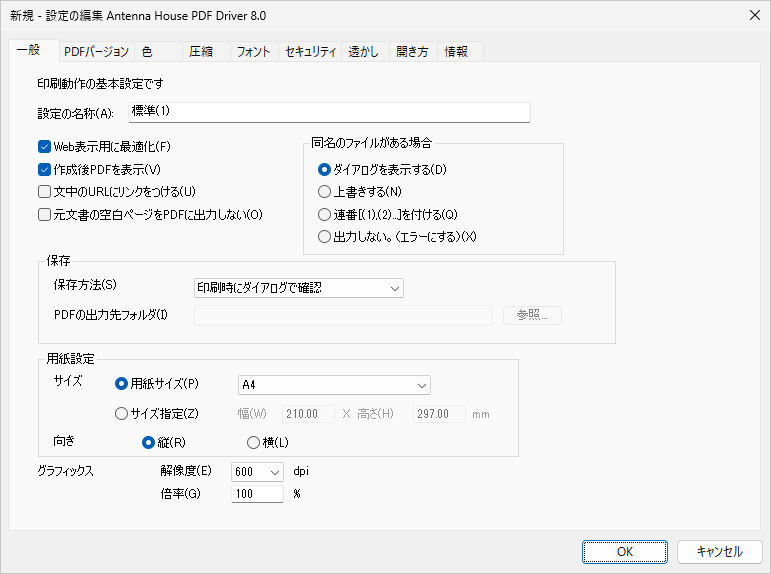Select the 圧縮 tab
The height and width of the screenshot is (574, 771).
coord(201,51)
